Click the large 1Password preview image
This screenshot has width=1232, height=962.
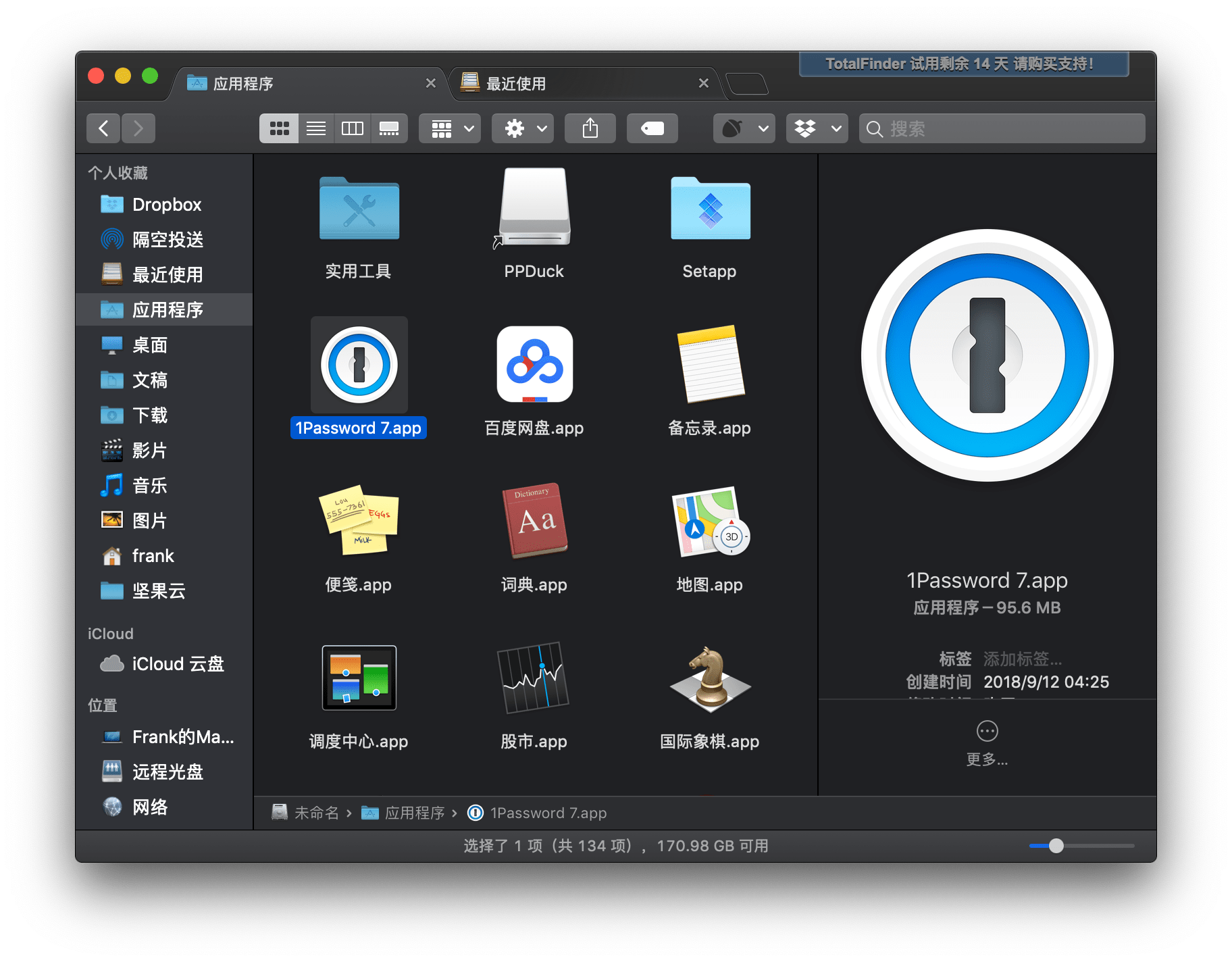coord(987,355)
